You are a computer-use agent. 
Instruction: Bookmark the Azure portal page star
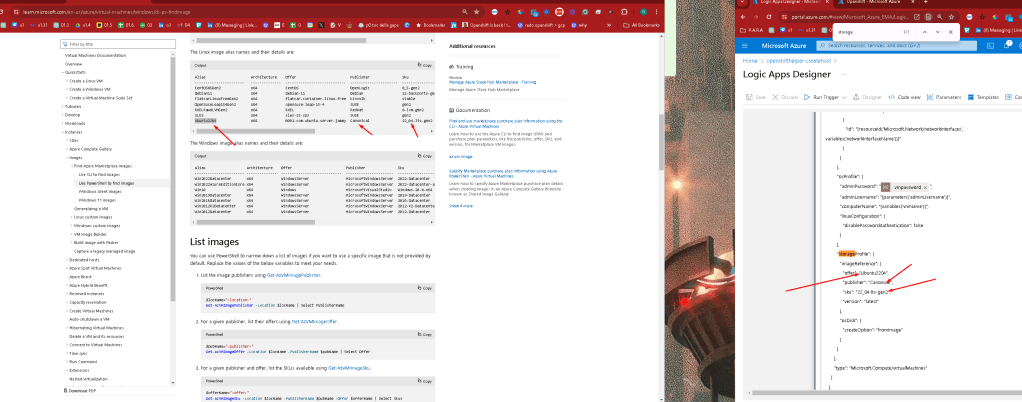(951, 16)
